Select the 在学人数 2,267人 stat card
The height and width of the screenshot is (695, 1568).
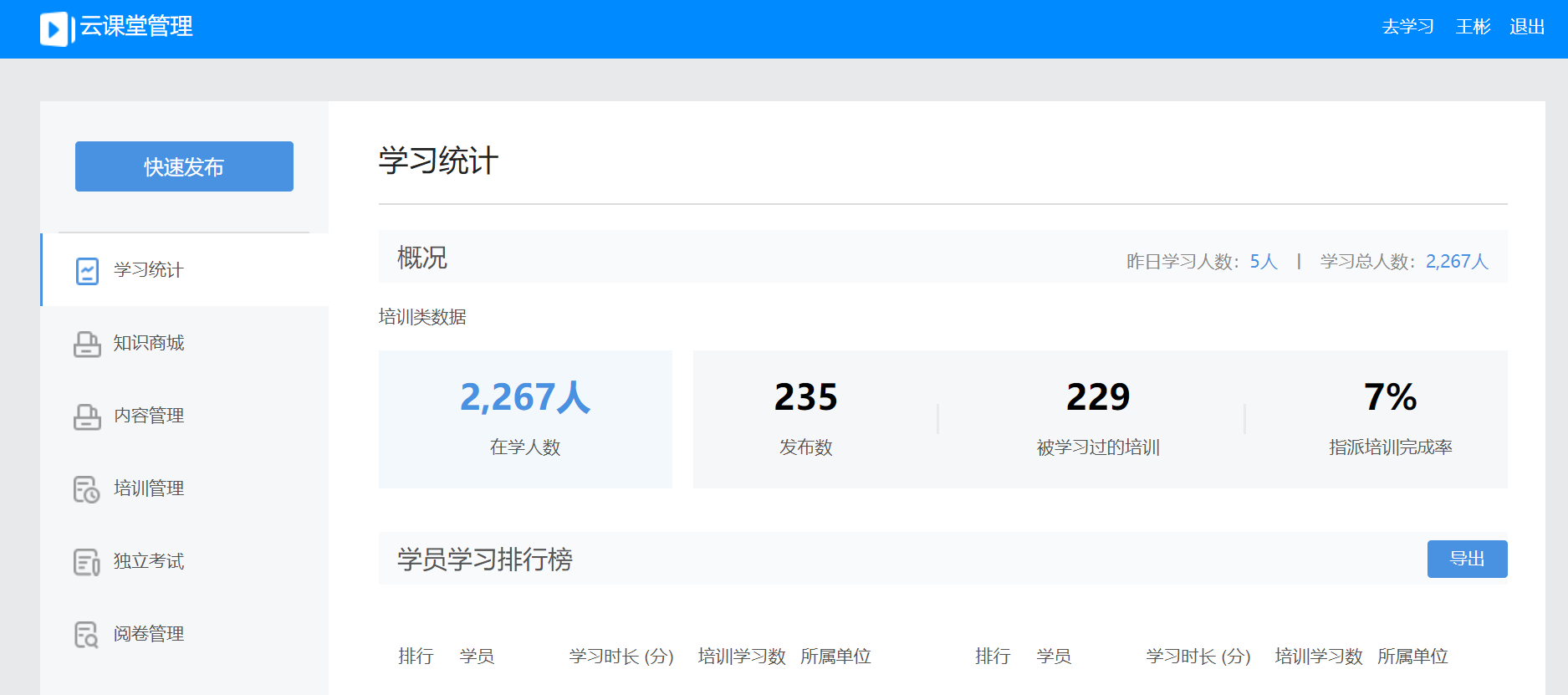coord(525,419)
